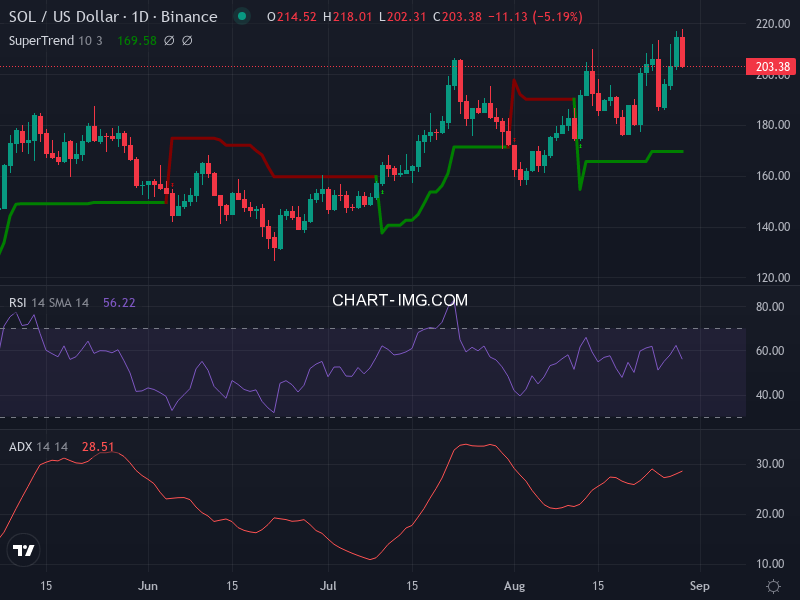Click the Aug label on the time axis
Viewport: 800px width, 600px height.
click(514, 586)
